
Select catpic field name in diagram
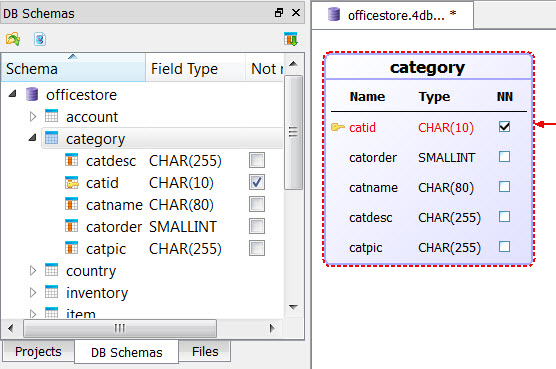[366, 247]
